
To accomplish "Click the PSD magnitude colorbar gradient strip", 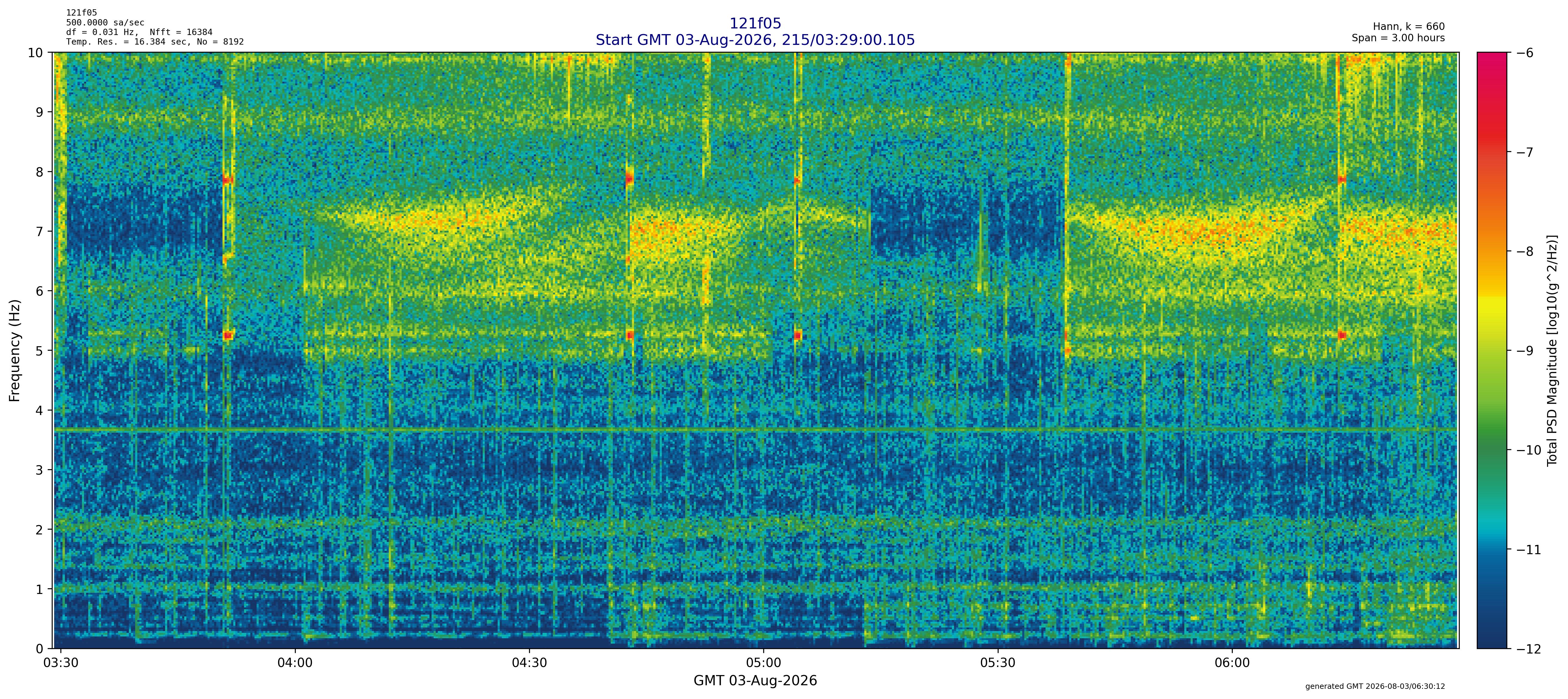I will [1492, 350].
